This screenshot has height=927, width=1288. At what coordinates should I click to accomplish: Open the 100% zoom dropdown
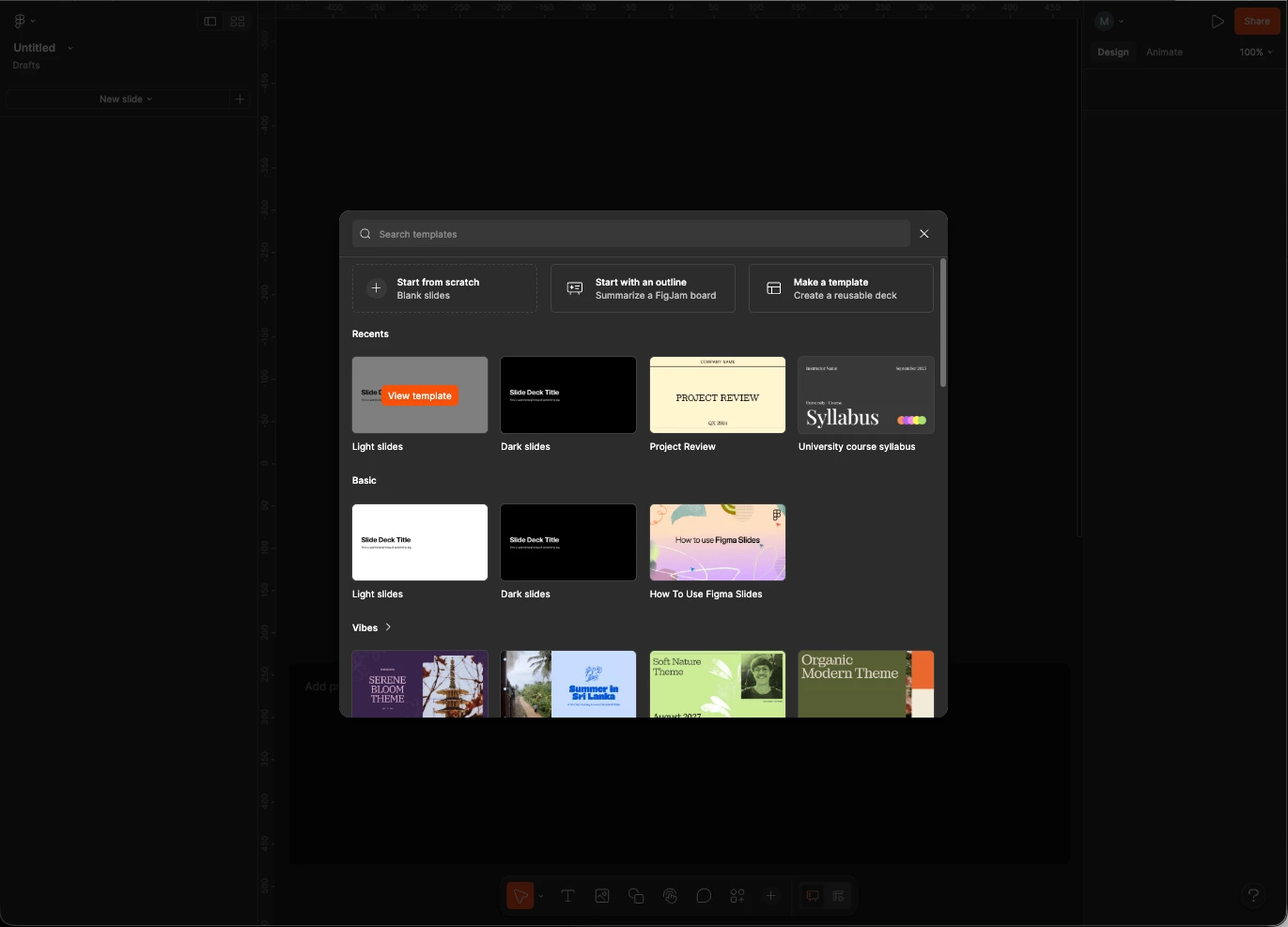1256,53
